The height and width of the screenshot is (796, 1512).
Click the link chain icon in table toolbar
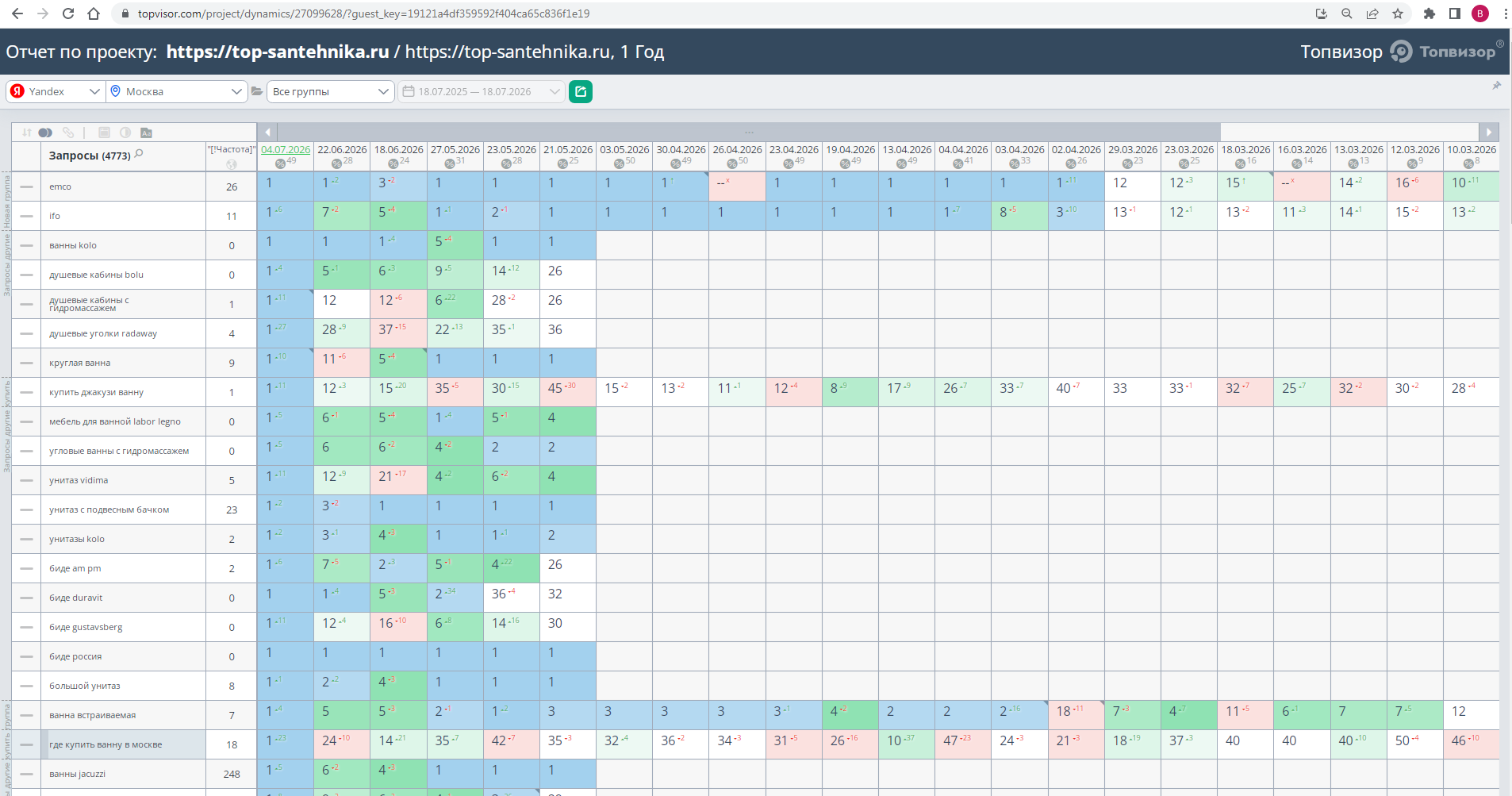(68, 133)
